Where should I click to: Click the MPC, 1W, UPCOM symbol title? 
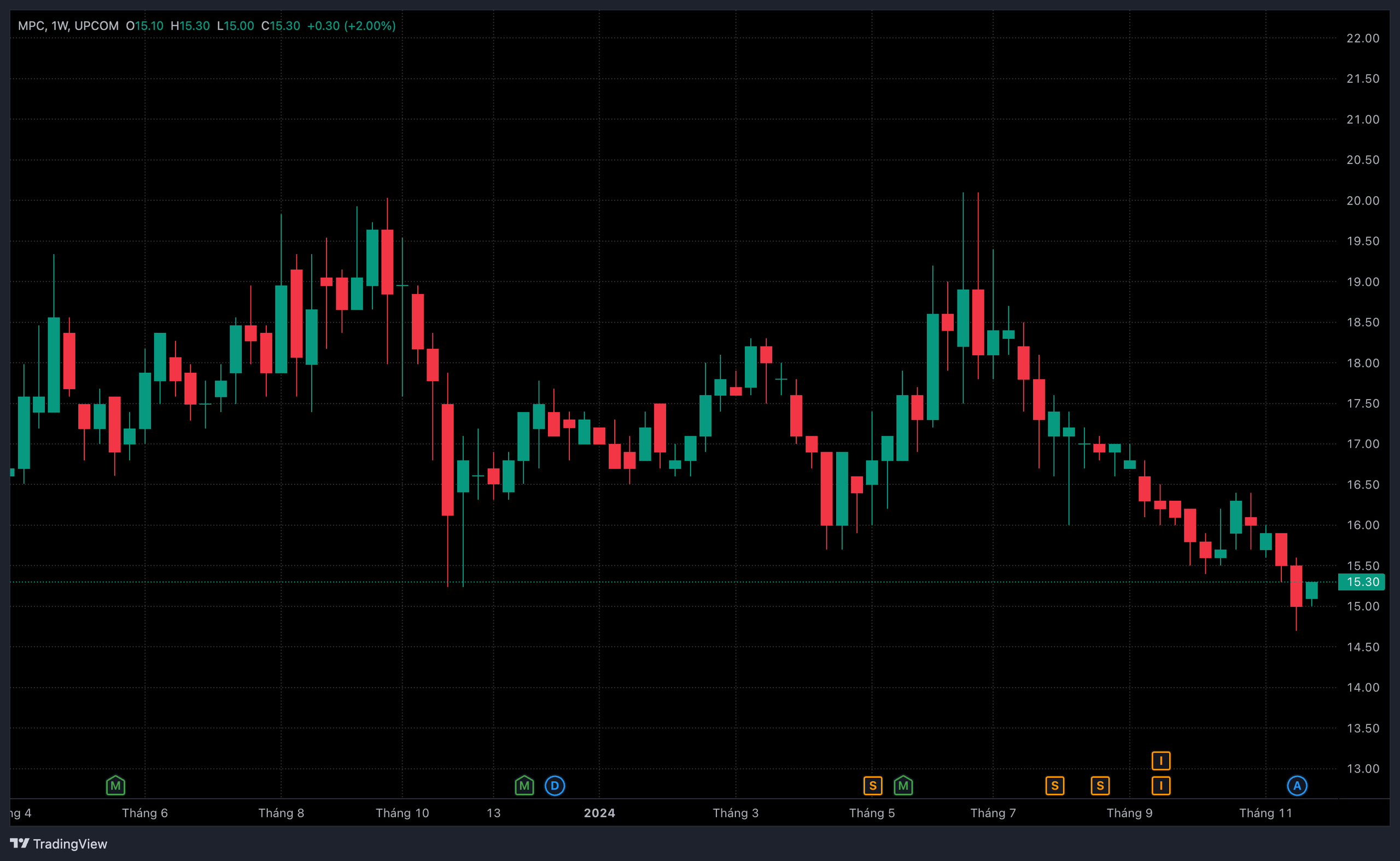(68, 26)
